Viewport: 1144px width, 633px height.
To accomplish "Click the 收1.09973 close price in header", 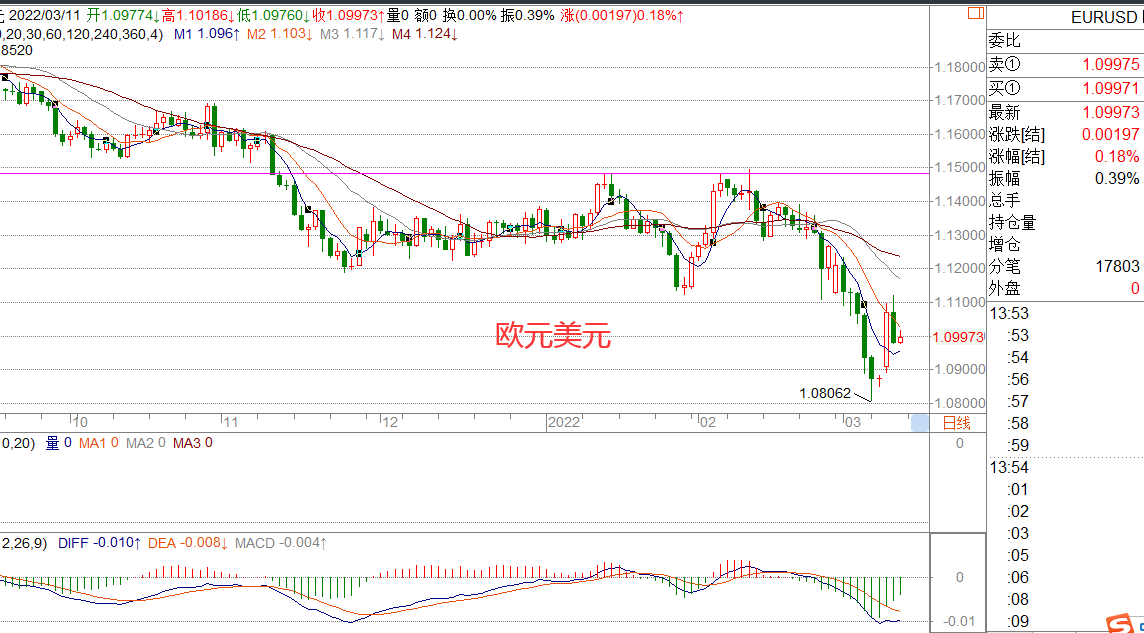I will tap(349, 15).
